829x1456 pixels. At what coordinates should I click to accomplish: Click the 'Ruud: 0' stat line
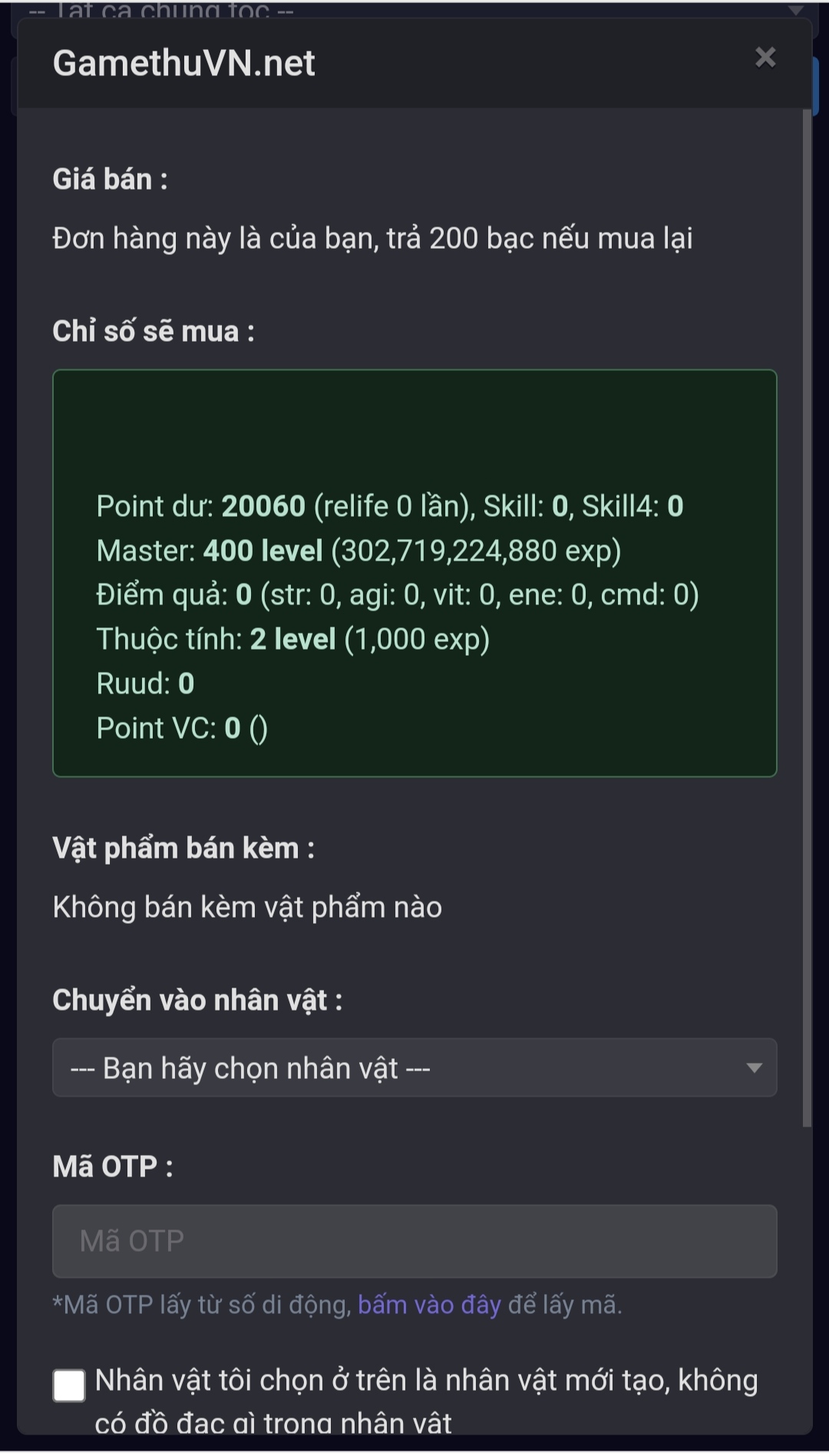pos(145,683)
